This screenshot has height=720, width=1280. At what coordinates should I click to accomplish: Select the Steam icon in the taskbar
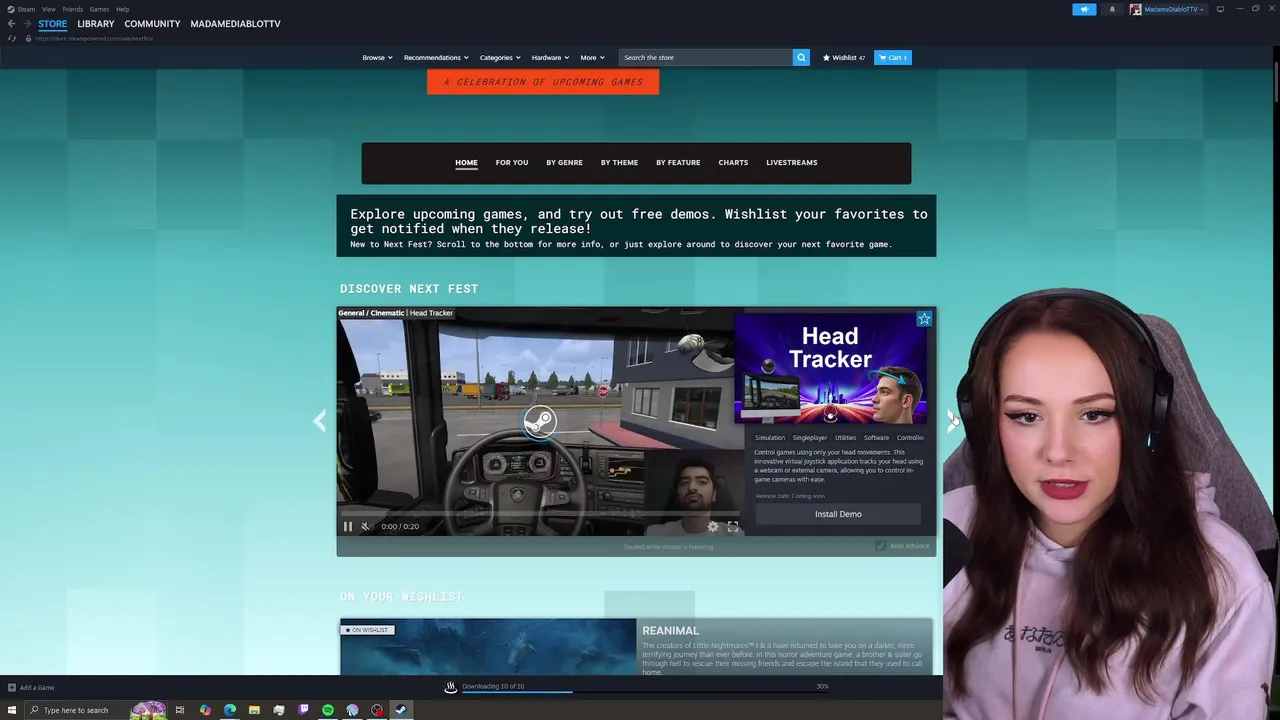coord(401,710)
